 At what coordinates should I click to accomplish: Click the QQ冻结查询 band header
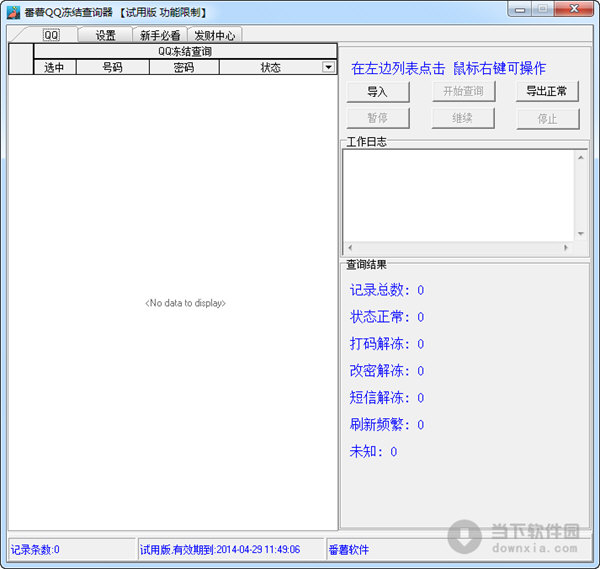(185, 51)
